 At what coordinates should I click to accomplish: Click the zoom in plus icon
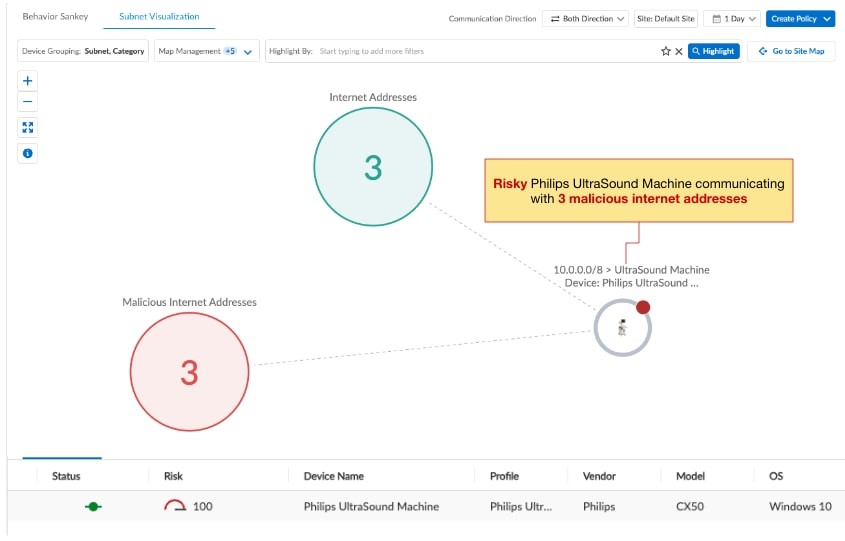pyautogui.click(x=28, y=81)
